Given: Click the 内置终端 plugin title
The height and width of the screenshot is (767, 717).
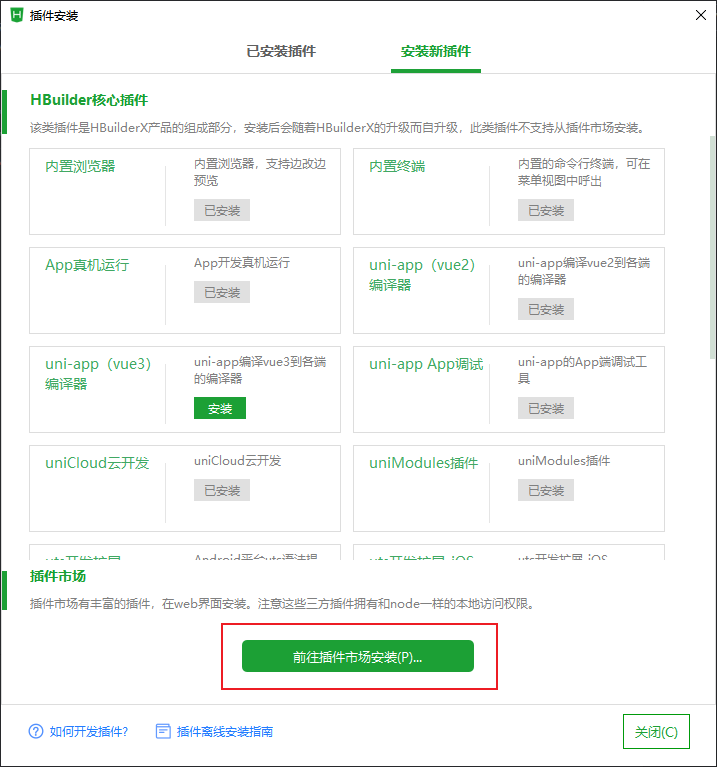Looking at the screenshot, I should [397, 166].
